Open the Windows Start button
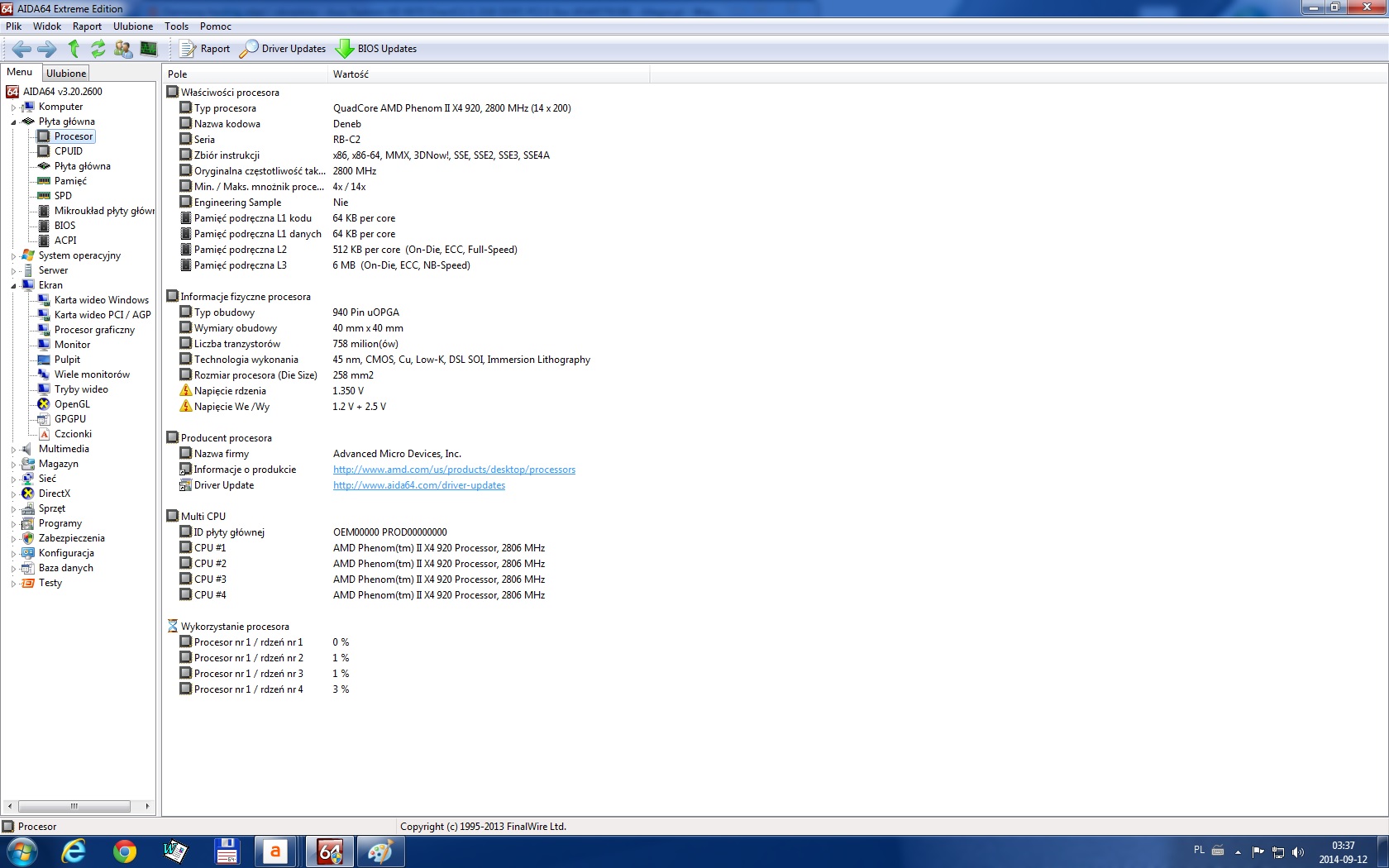 point(21,851)
